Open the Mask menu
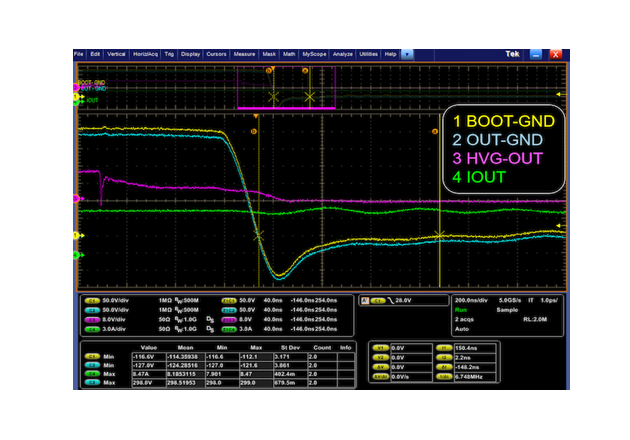 (x=269, y=54)
